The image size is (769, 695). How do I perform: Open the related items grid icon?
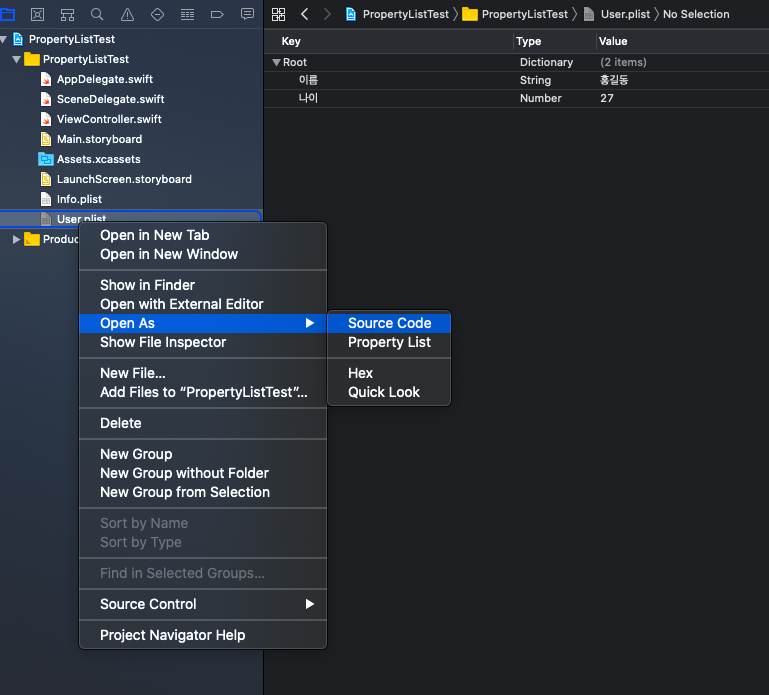pos(278,14)
